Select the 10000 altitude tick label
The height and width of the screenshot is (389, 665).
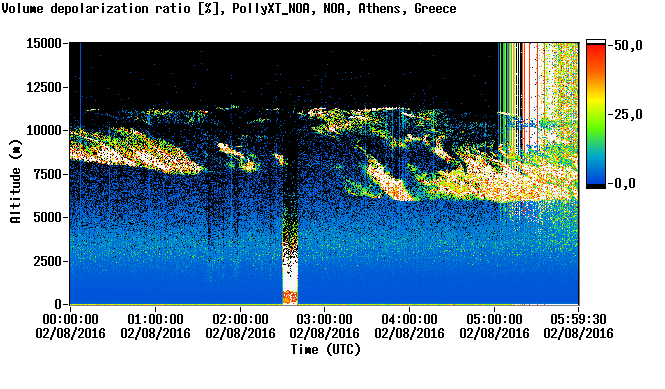coord(44,130)
